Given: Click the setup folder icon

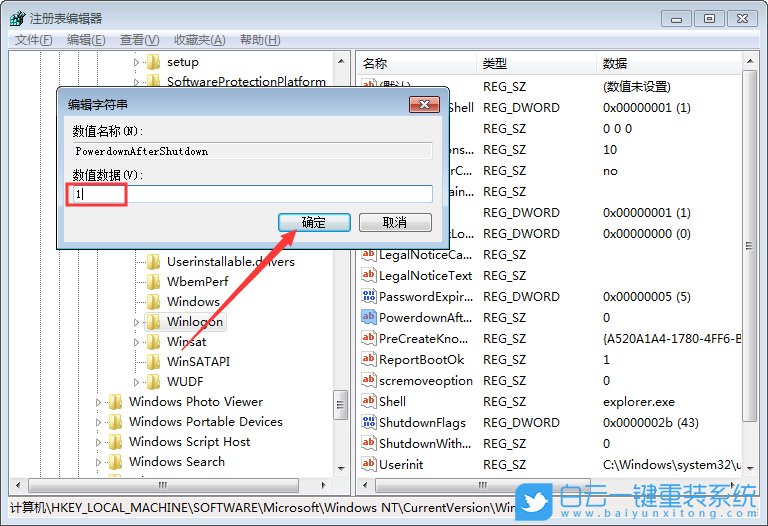Looking at the screenshot, I should tap(153, 62).
